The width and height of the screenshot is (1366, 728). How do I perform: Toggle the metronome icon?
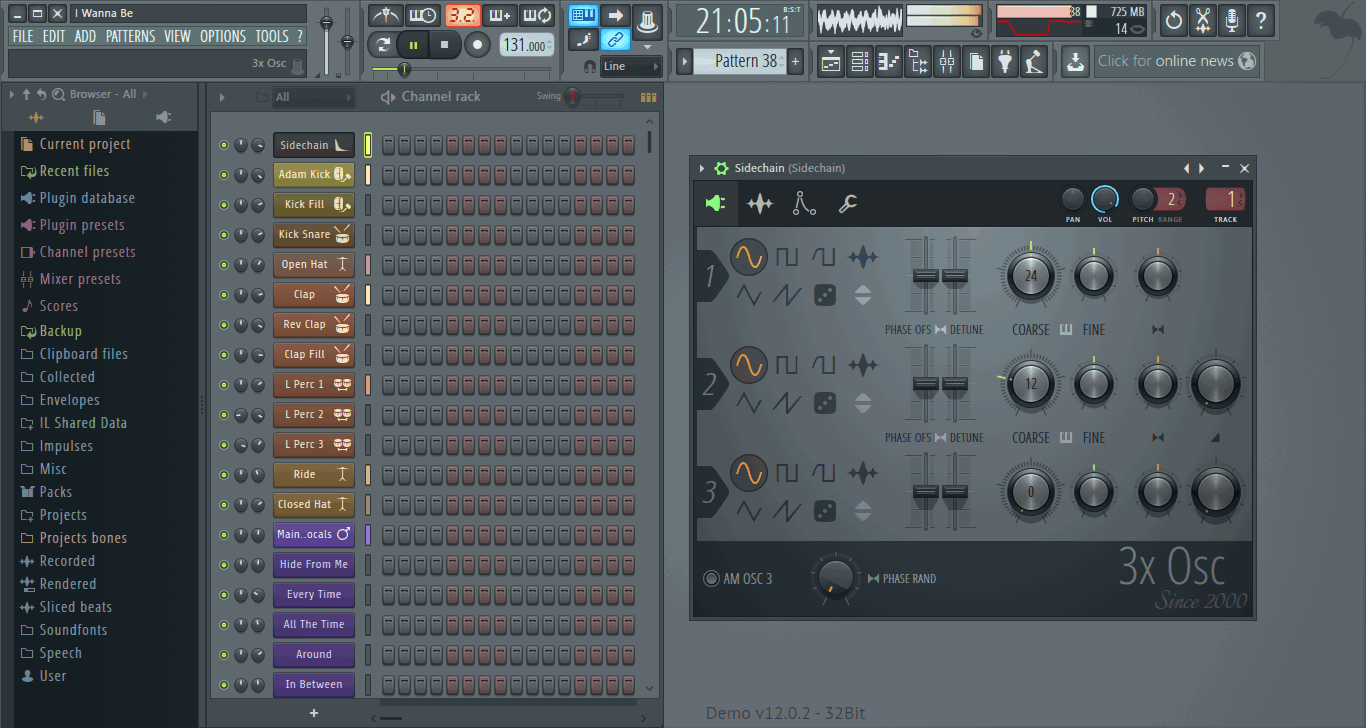click(x=385, y=16)
